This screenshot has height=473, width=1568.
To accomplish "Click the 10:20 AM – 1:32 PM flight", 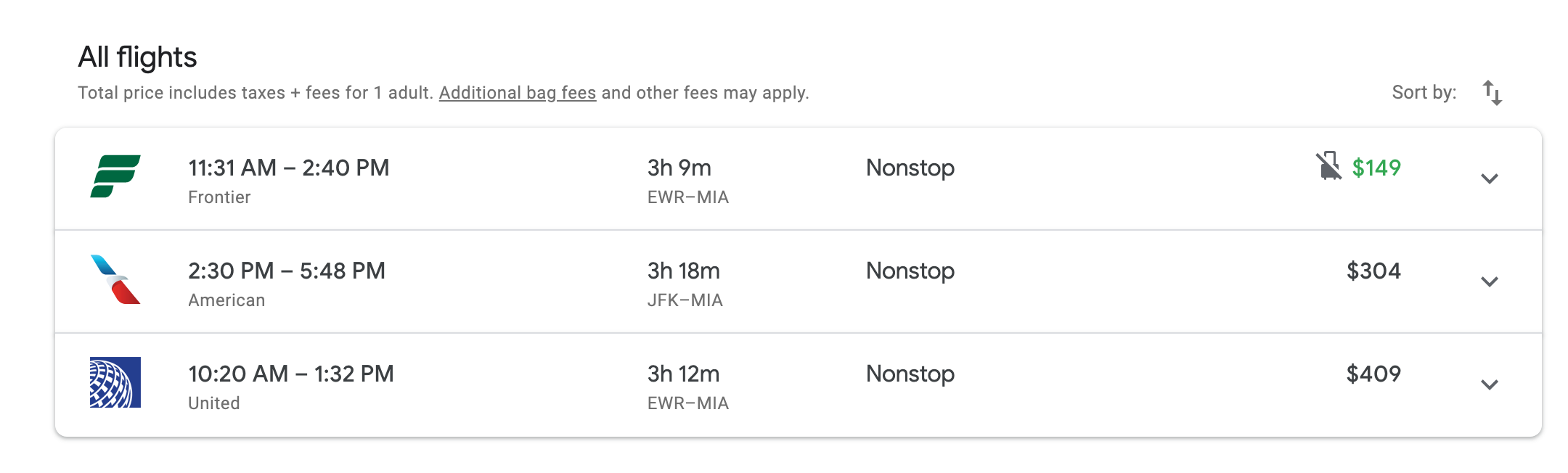I will tap(290, 374).
